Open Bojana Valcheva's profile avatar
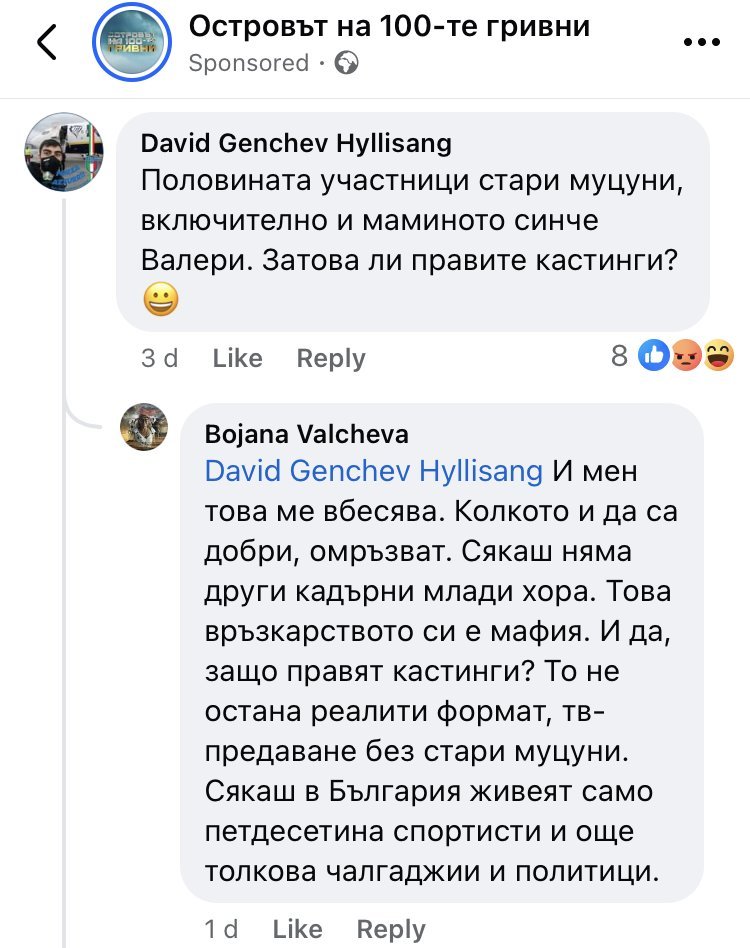This screenshot has width=750, height=948. [145, 428]
